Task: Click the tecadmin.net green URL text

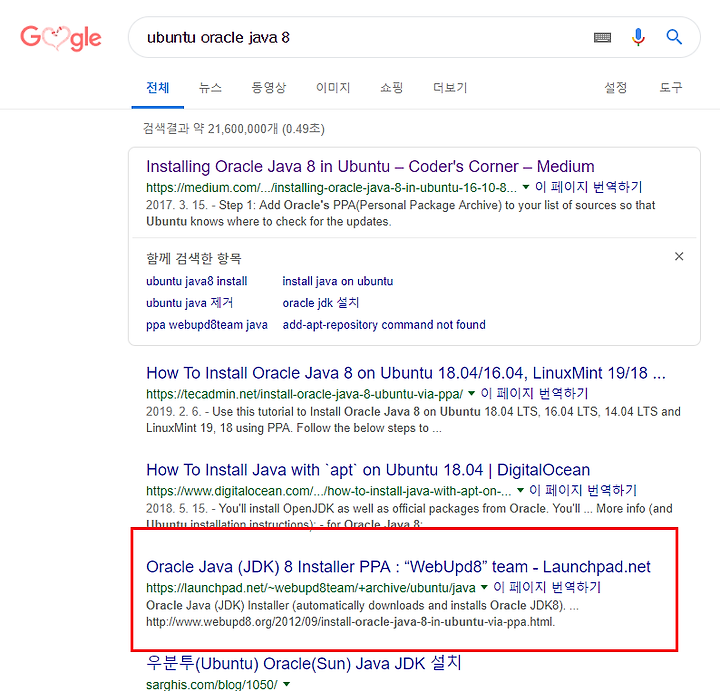Action: pyautogui.click(x=304, y=394)
